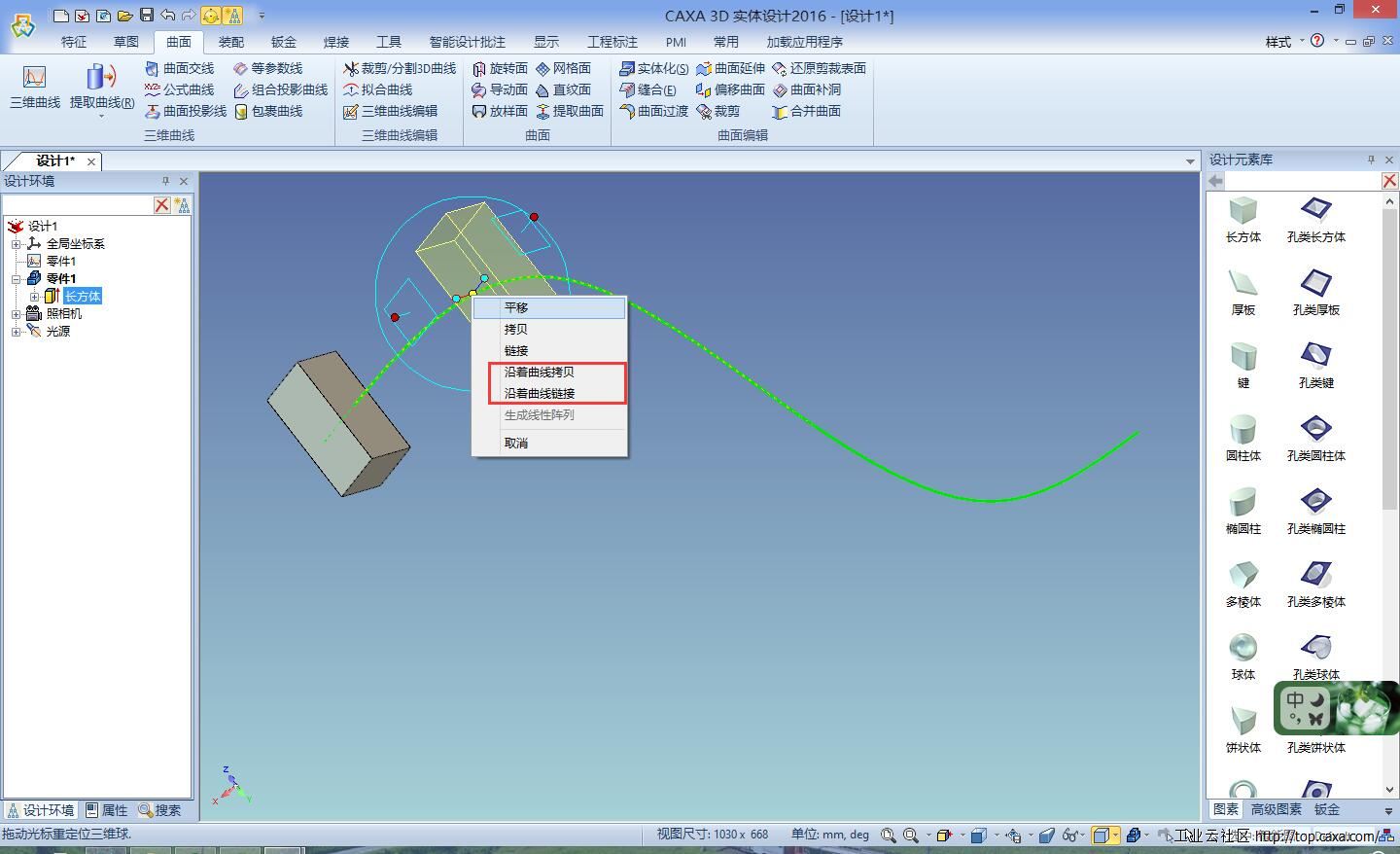Viewport: 1400px width, 854px height.
Task: Open the document tab list dropdown arrow
Action: (x=1190, y=161)
